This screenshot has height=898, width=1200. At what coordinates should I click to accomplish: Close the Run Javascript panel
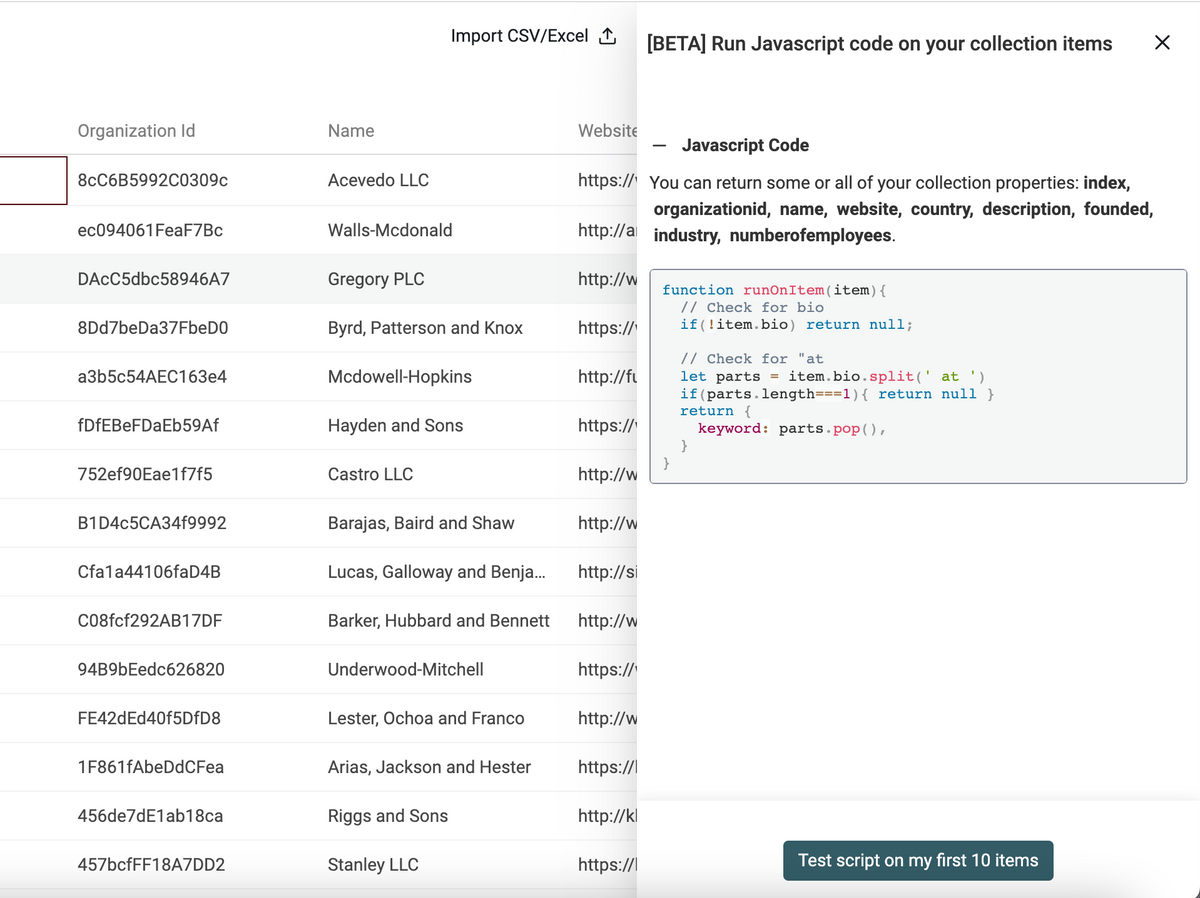1161,43
